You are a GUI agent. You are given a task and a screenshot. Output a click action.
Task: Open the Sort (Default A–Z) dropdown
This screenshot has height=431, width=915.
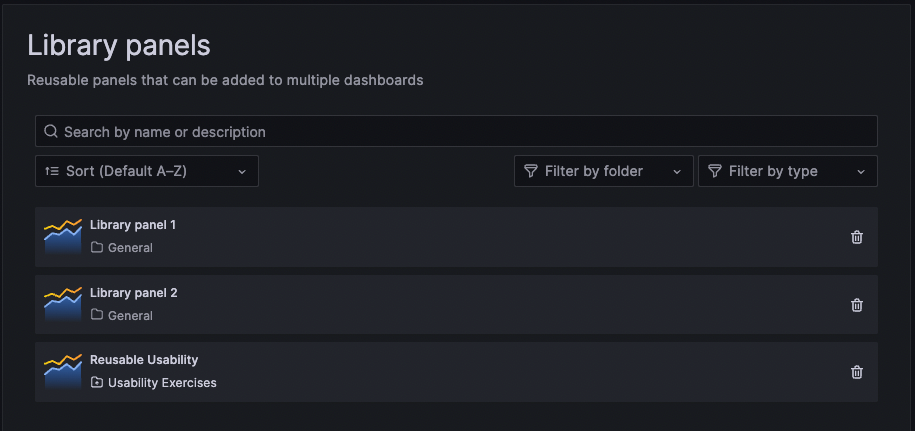(x=147, y=171)
